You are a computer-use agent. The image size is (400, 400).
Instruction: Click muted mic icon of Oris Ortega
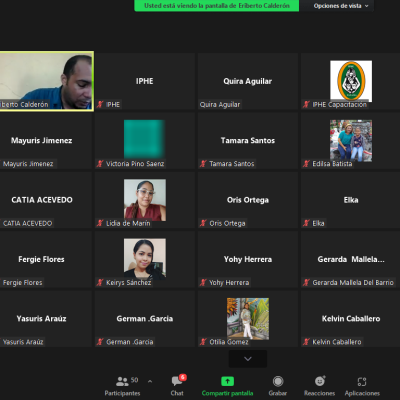point(203,223)
